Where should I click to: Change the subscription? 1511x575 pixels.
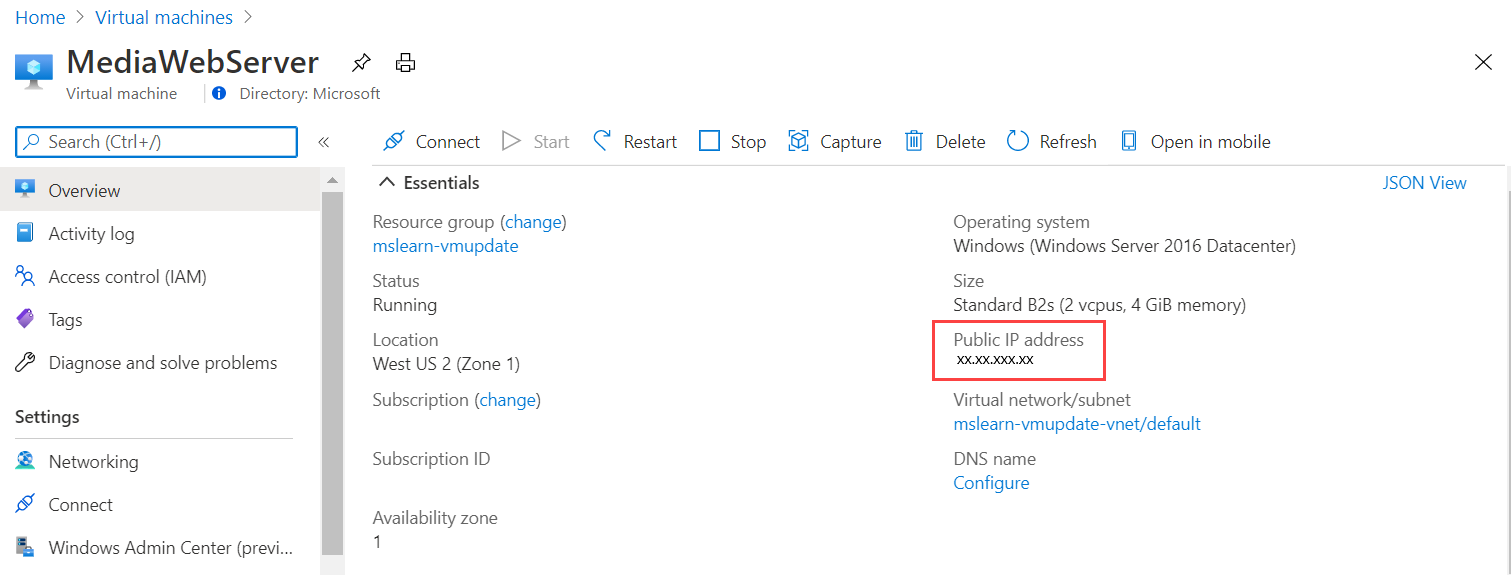pos(508,400)
